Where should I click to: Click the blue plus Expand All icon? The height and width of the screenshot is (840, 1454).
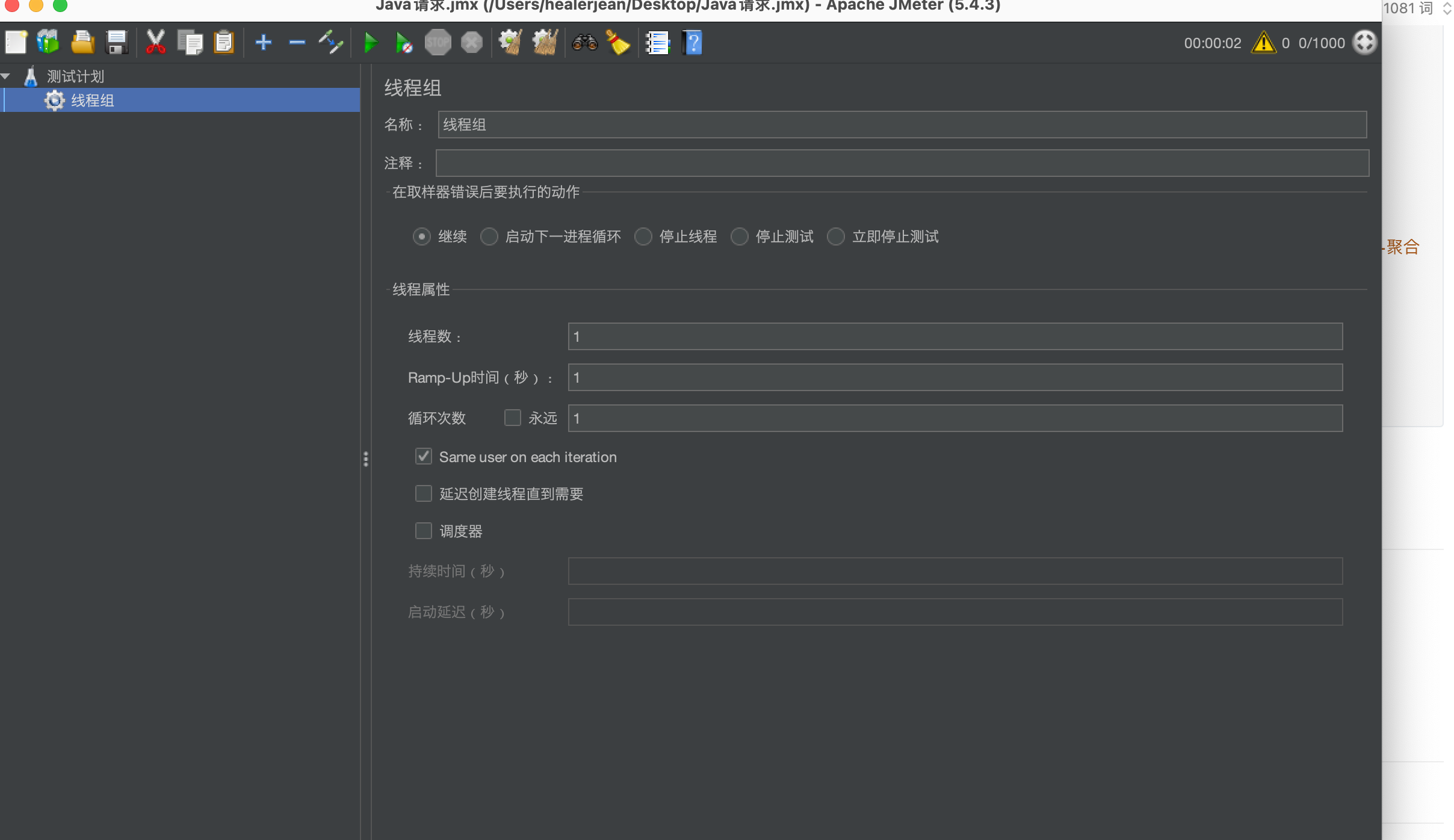264,43
